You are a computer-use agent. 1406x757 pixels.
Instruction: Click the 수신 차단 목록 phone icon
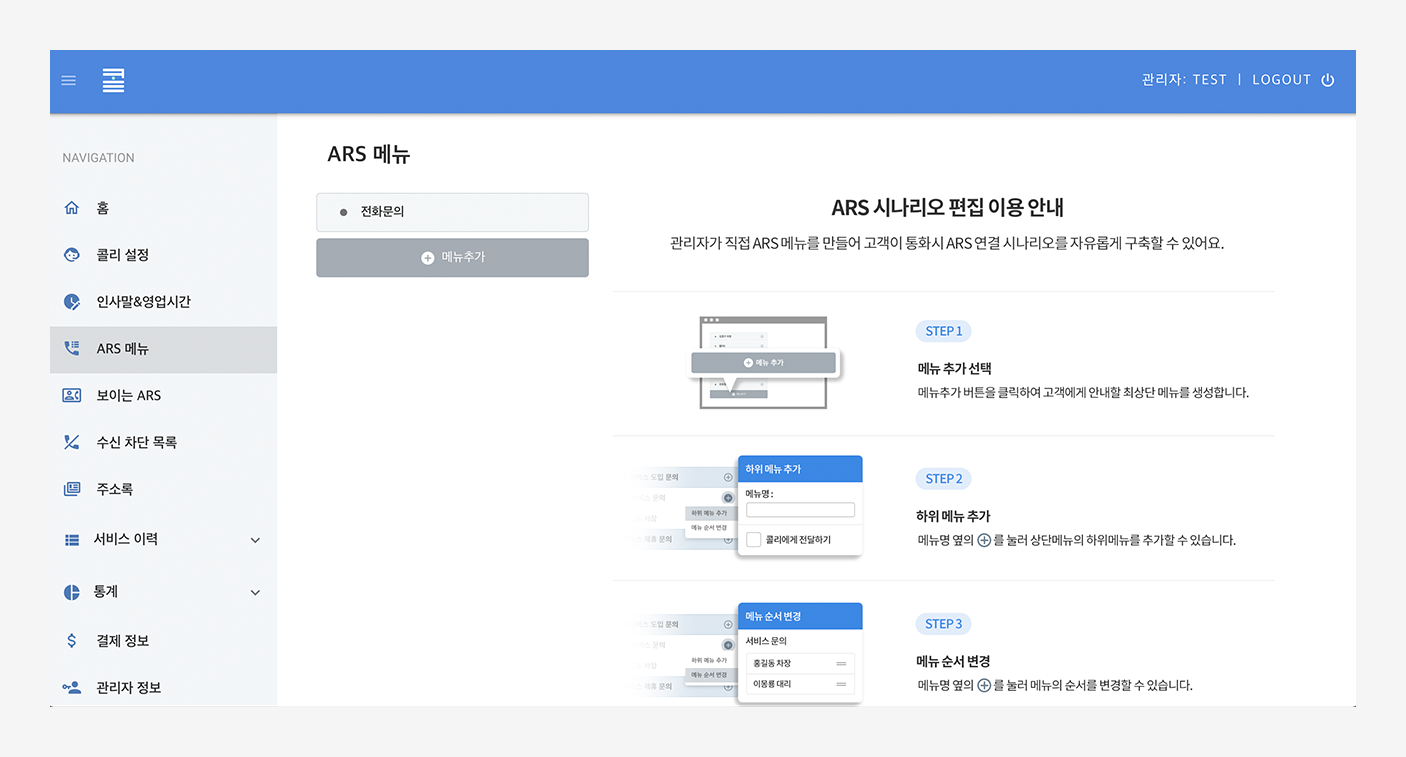[71, 442]
